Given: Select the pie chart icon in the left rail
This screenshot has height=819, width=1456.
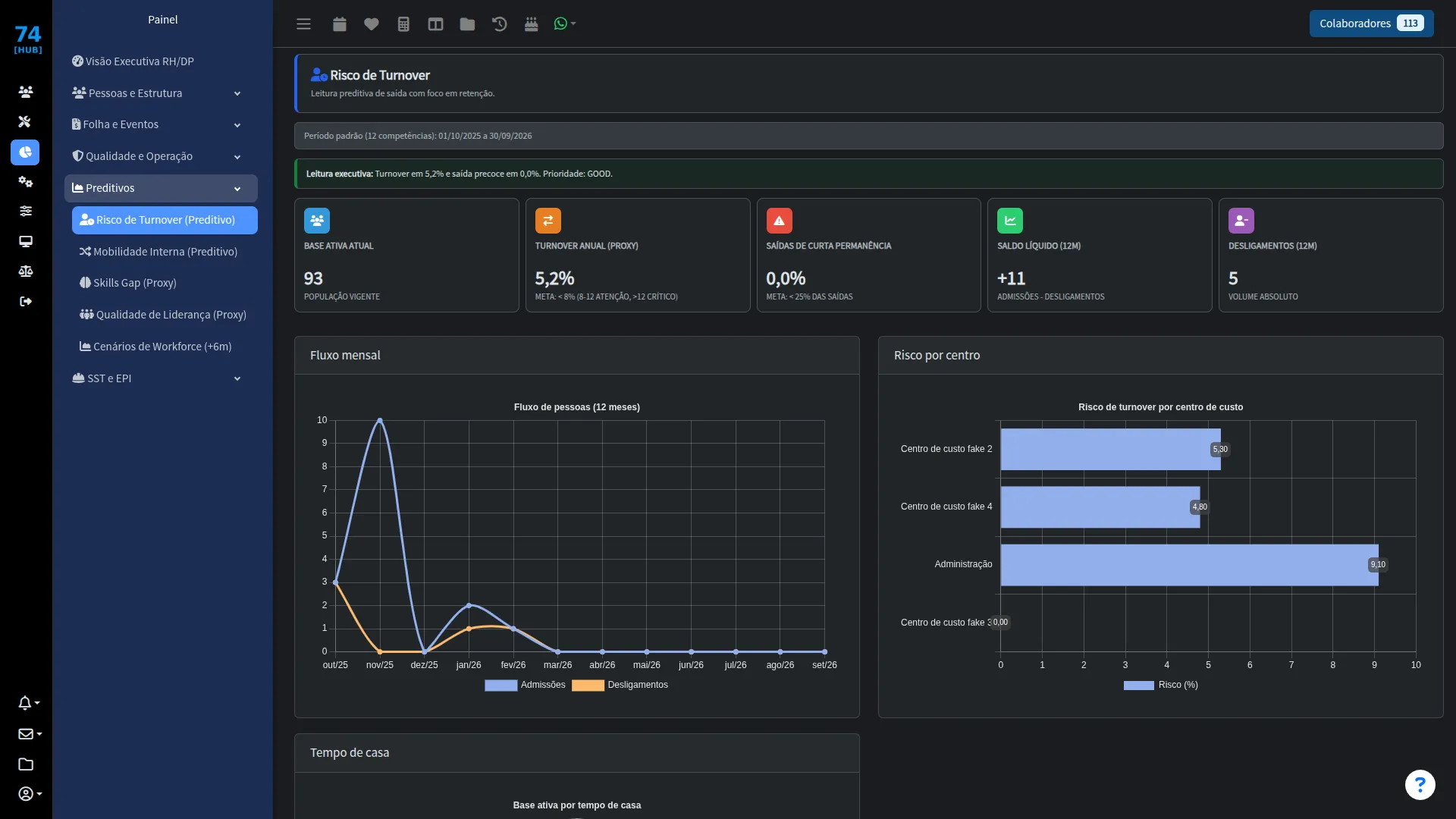Looking at the screenshot, I should 25,152.
